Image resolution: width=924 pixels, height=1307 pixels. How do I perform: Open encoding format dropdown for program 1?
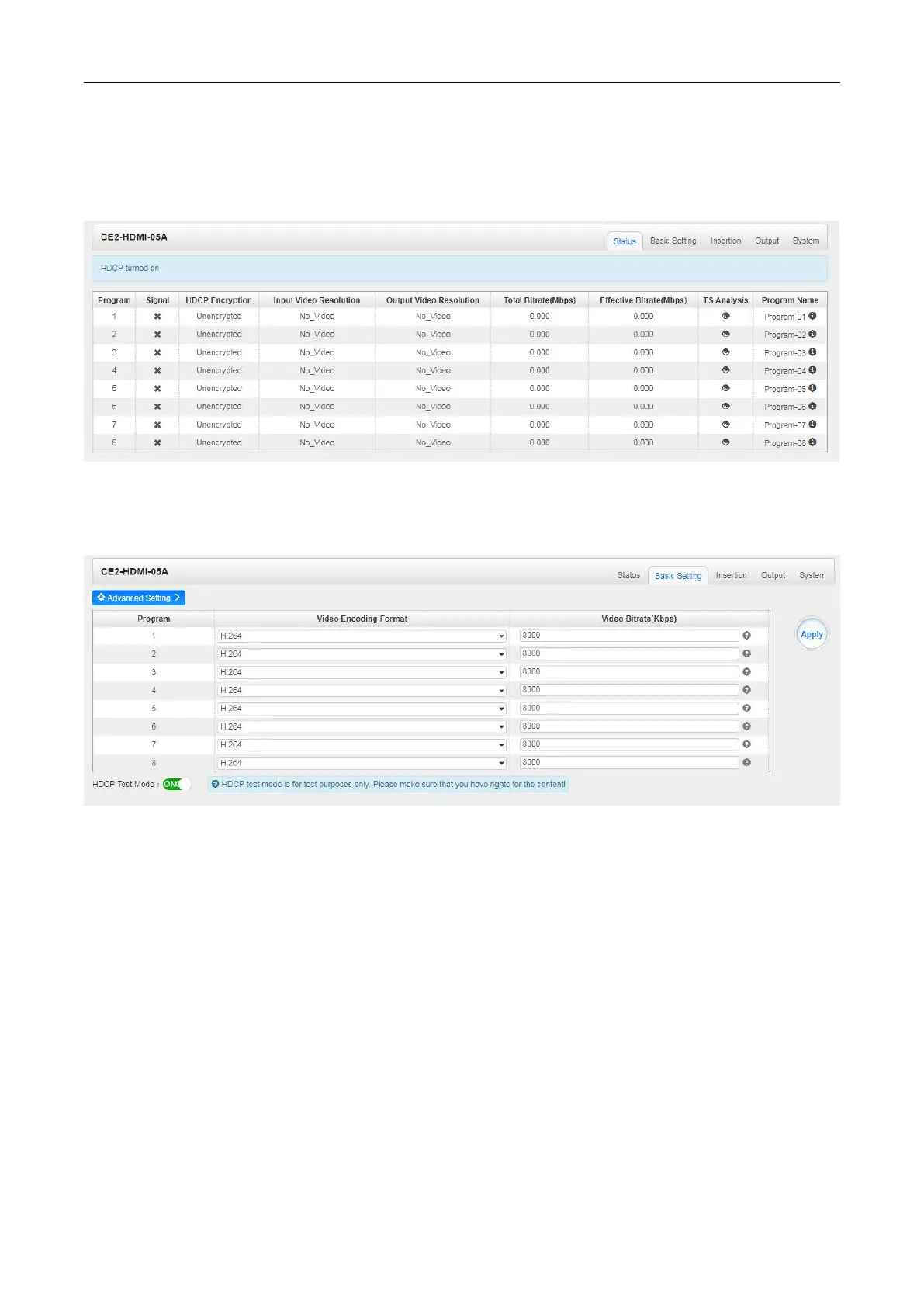point(362,636)
